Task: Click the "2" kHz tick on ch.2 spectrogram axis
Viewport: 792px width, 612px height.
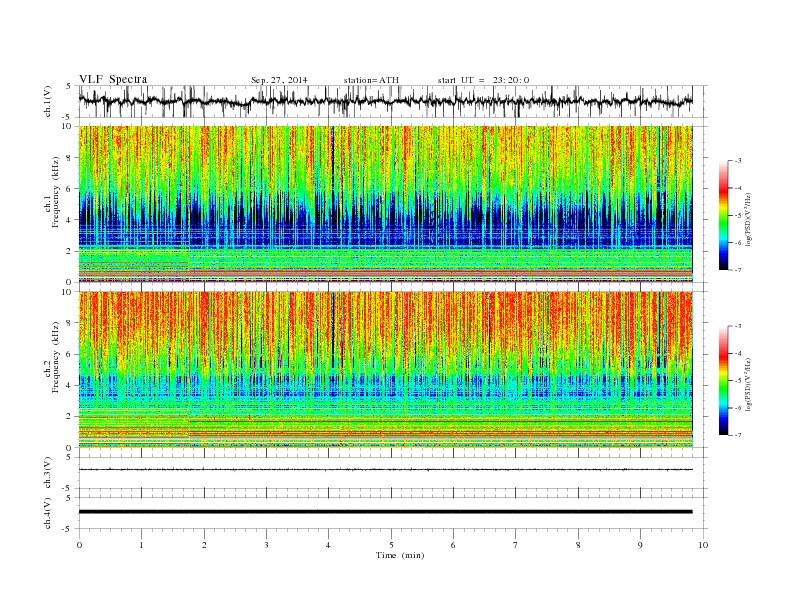Action: click(70, 417)
